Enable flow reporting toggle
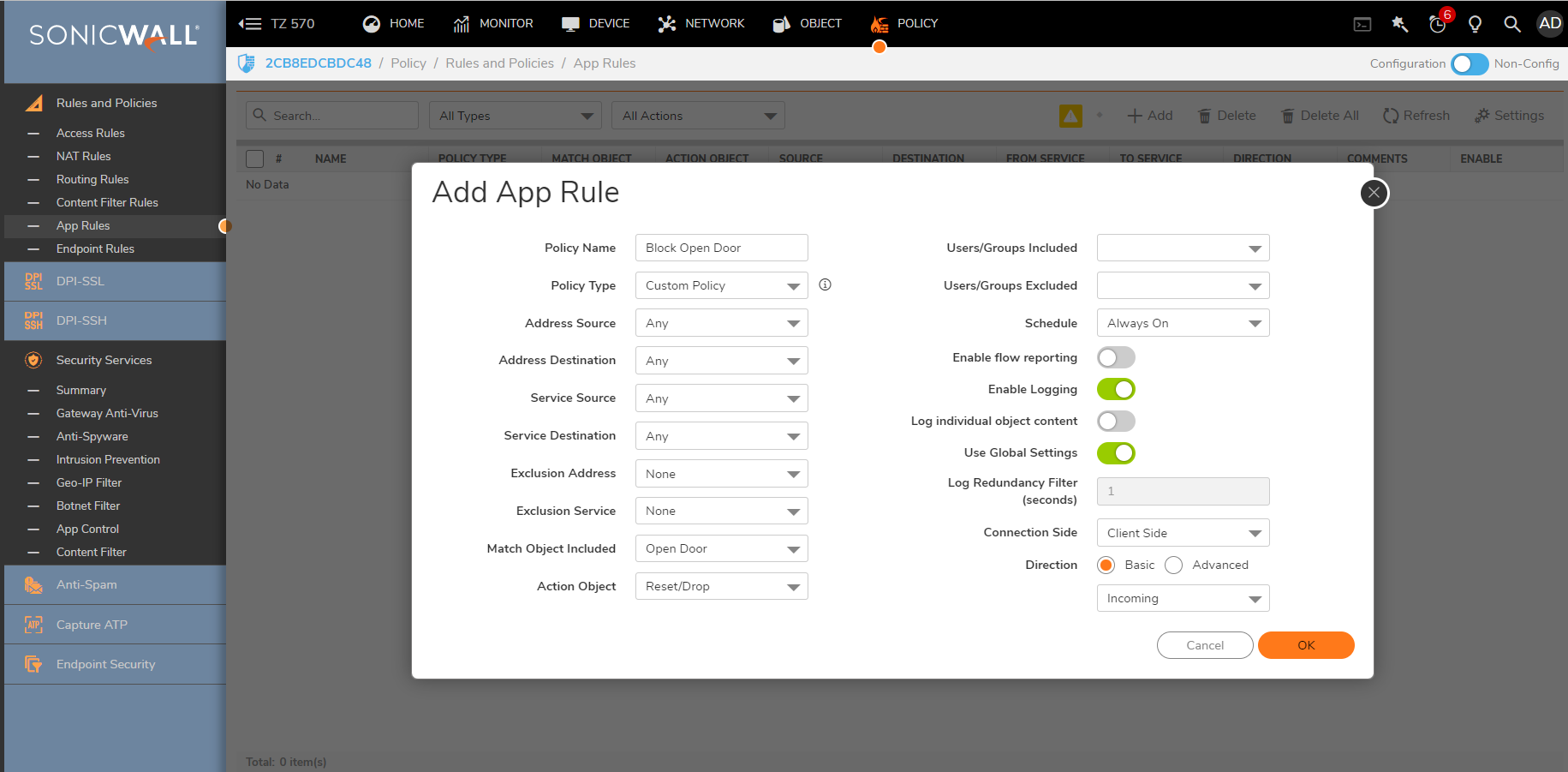1568x772 pixels. [1116, 357]
